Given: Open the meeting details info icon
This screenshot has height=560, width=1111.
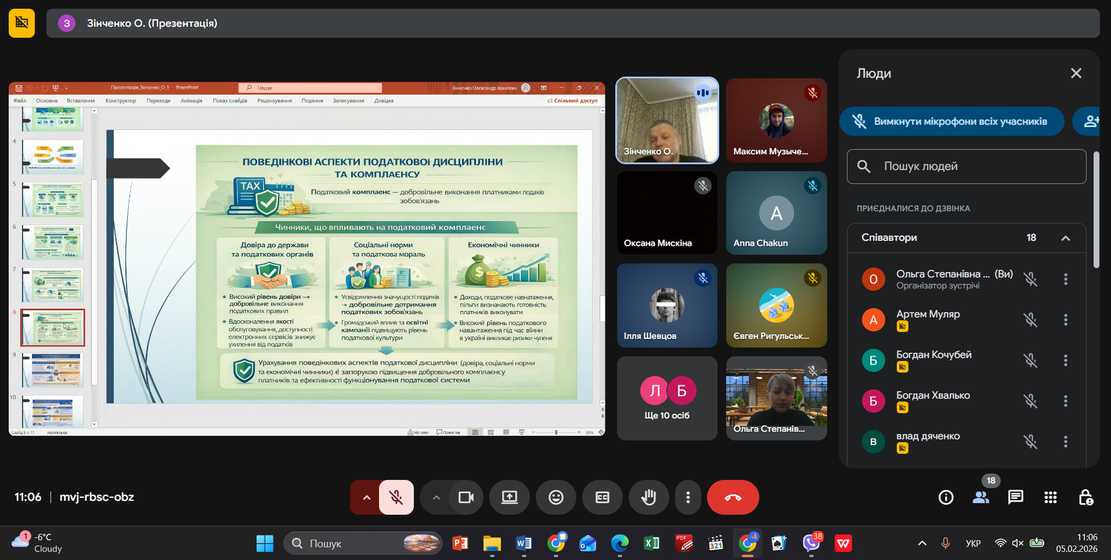Looking at the screenshot, I should 946,497.
